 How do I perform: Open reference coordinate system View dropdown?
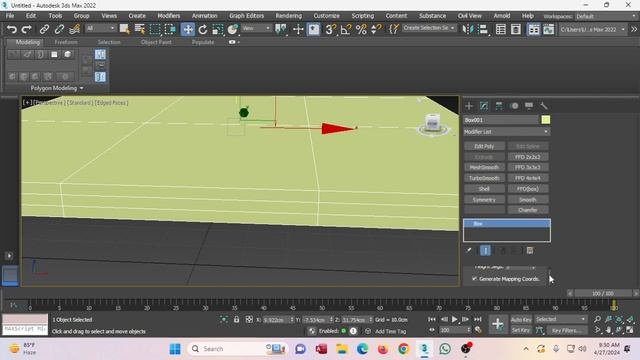point(256,28)
